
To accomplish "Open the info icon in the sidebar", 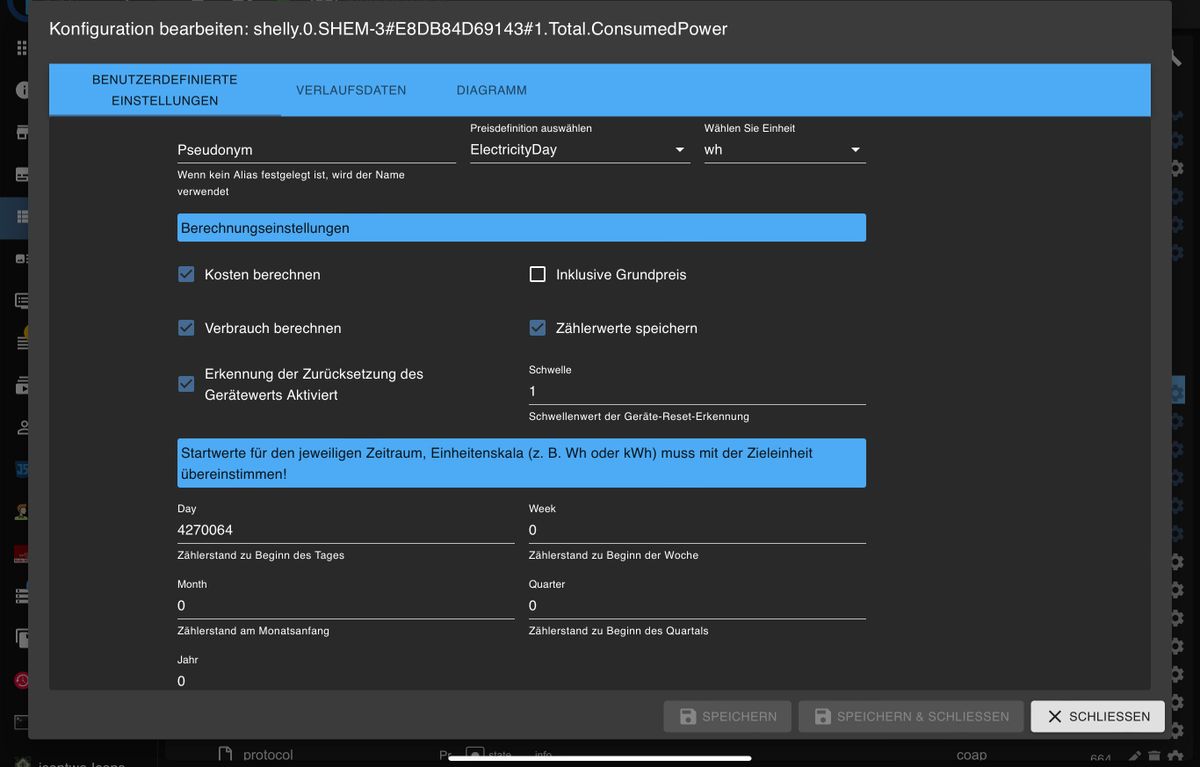I will (22, 90).
